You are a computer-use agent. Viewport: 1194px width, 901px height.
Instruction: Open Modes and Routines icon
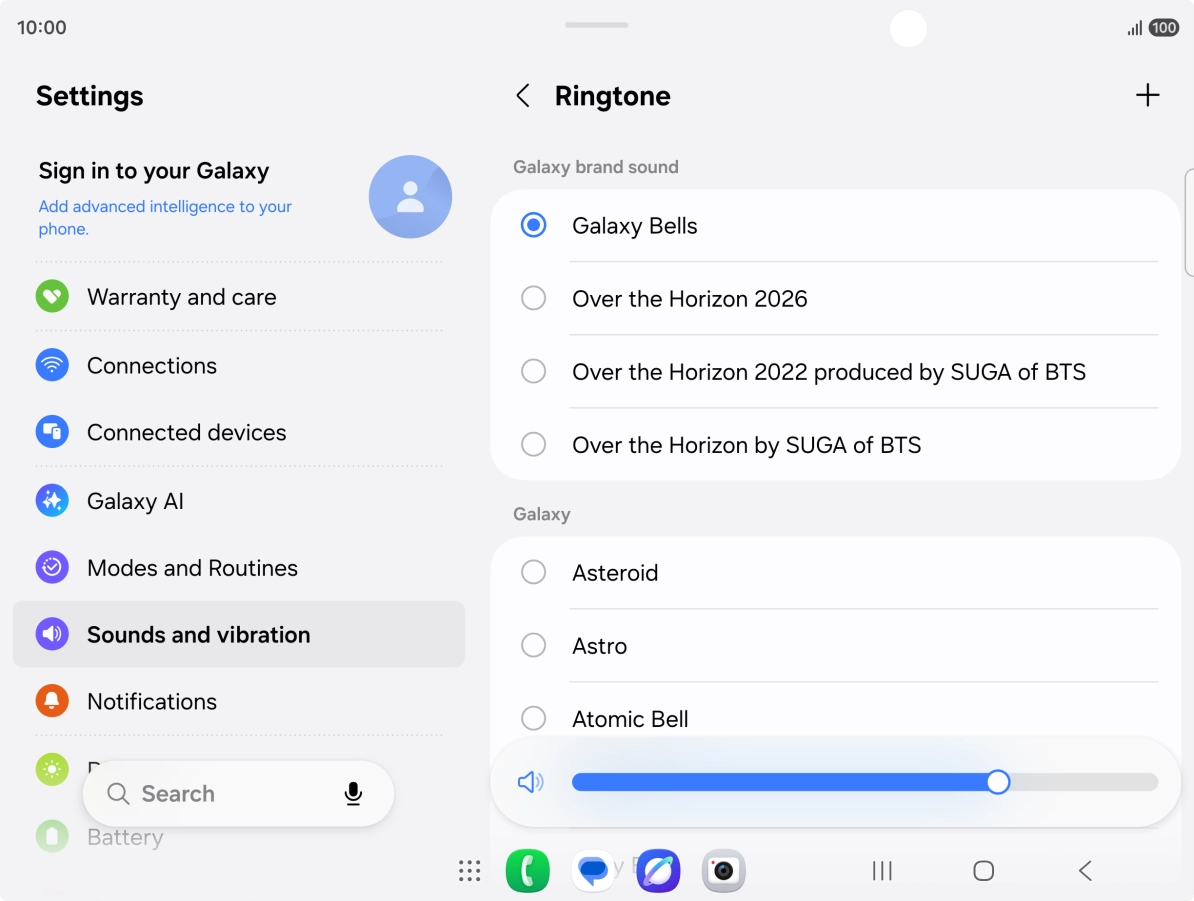point(52,567)
